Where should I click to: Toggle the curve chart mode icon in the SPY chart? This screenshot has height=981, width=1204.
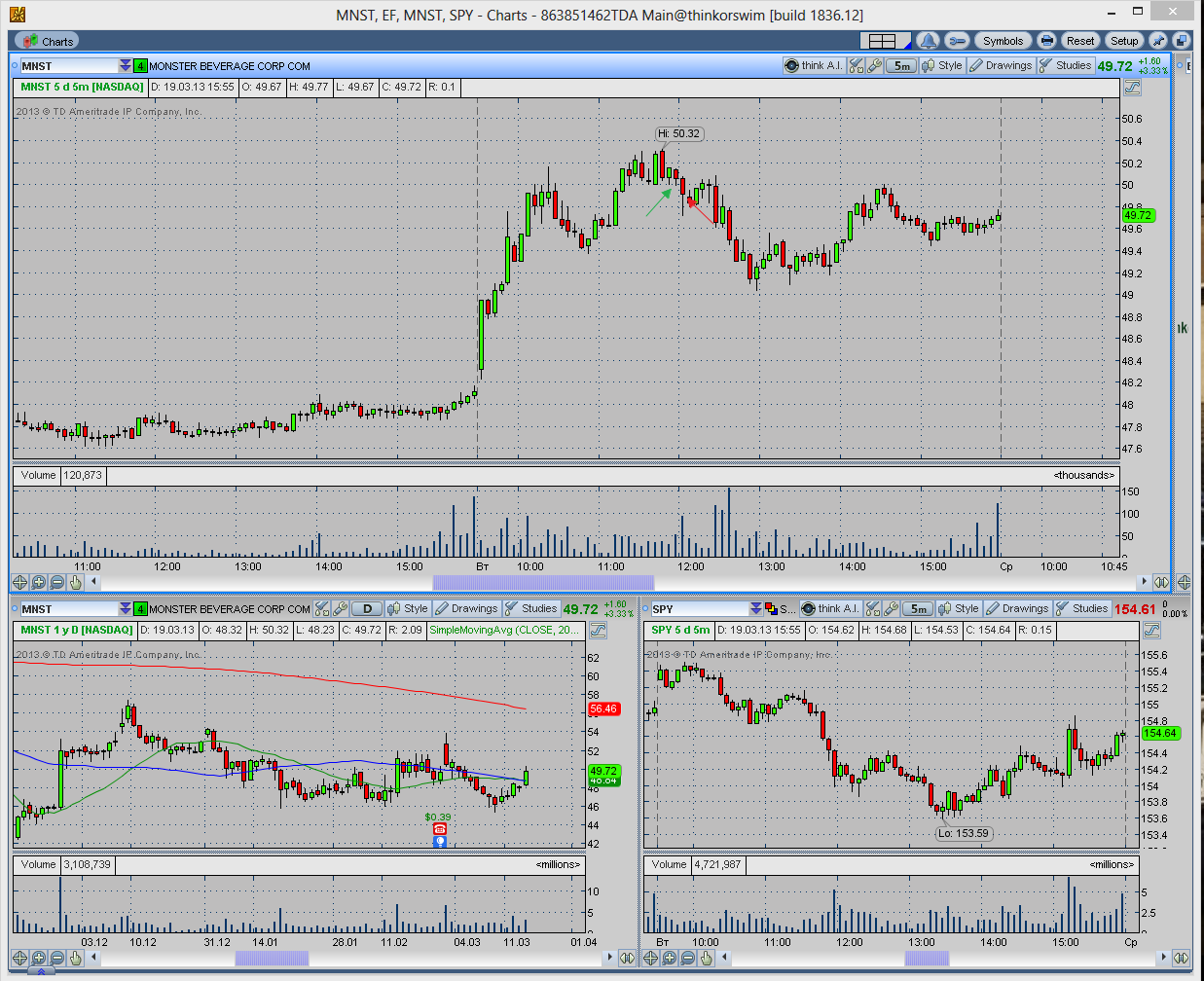point(1150,630)
